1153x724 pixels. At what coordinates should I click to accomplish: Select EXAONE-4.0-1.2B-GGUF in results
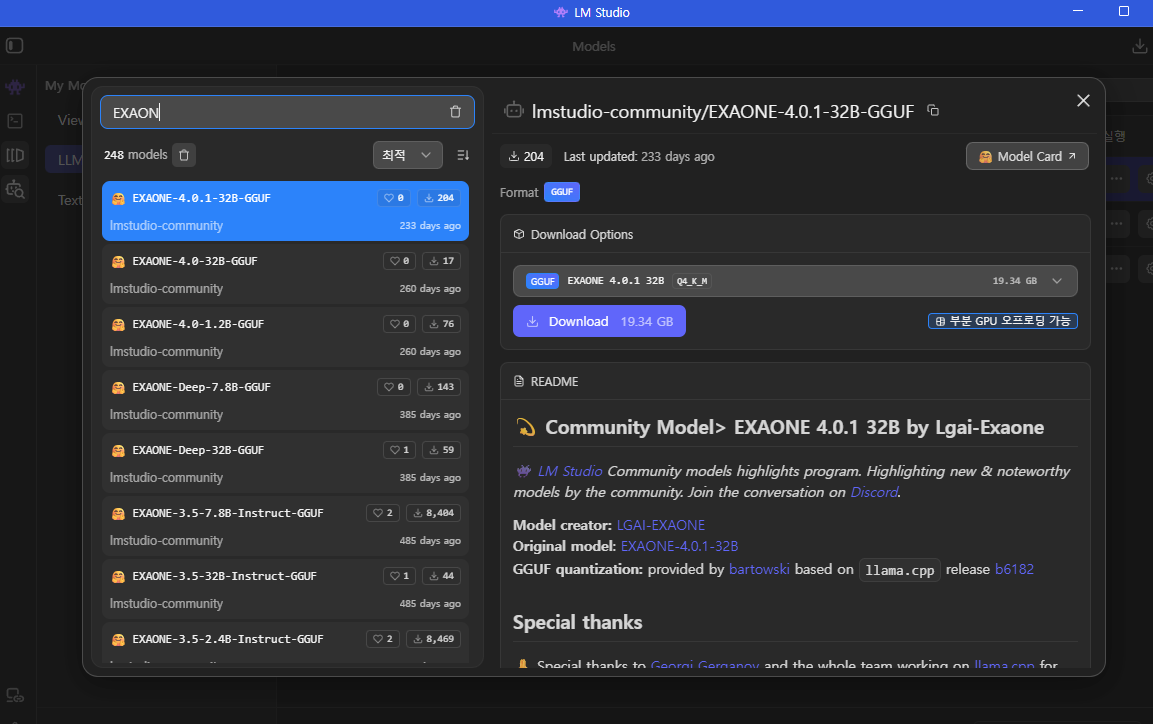[285, 337]
